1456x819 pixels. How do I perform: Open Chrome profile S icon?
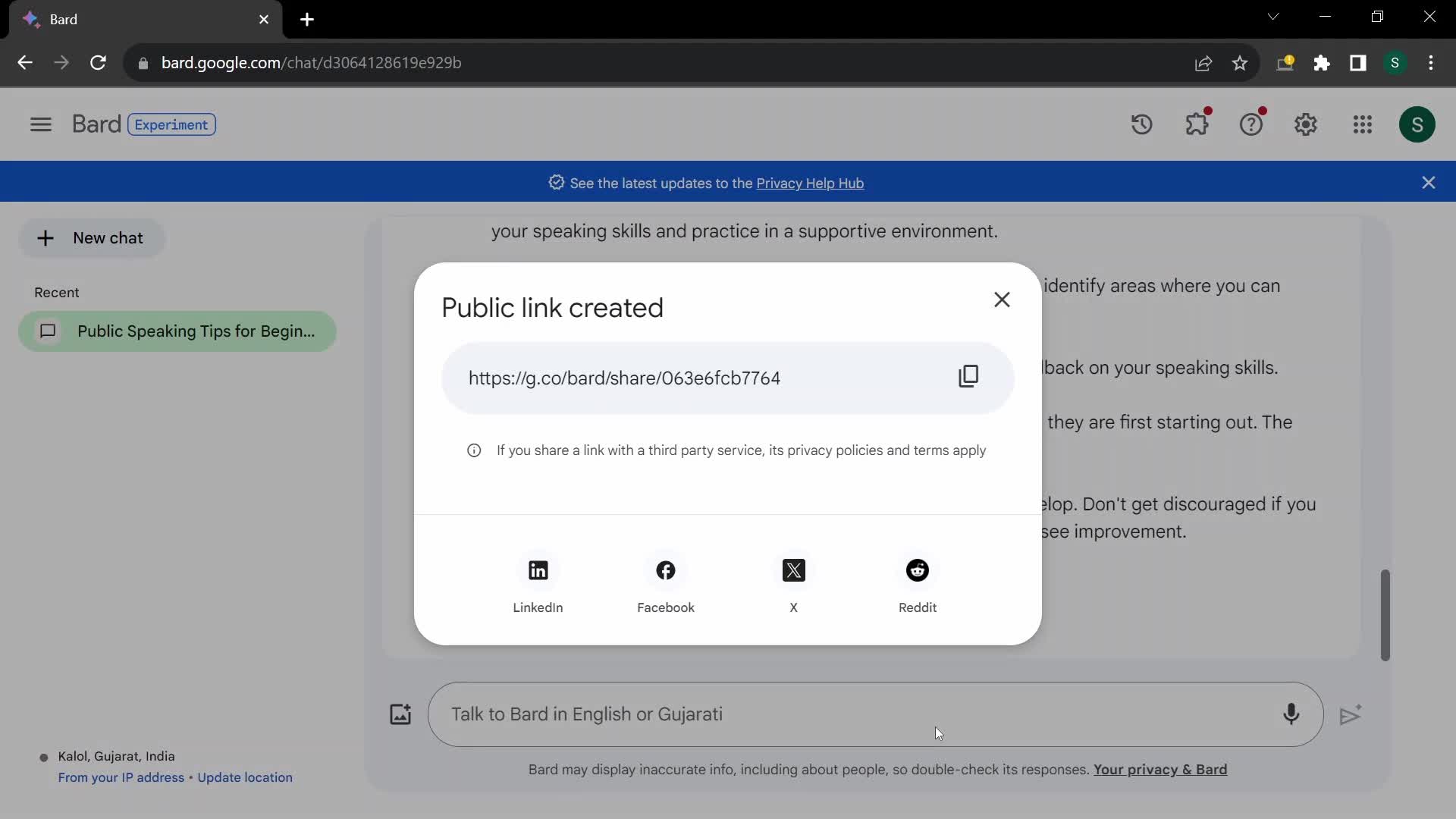(1395, 63)
